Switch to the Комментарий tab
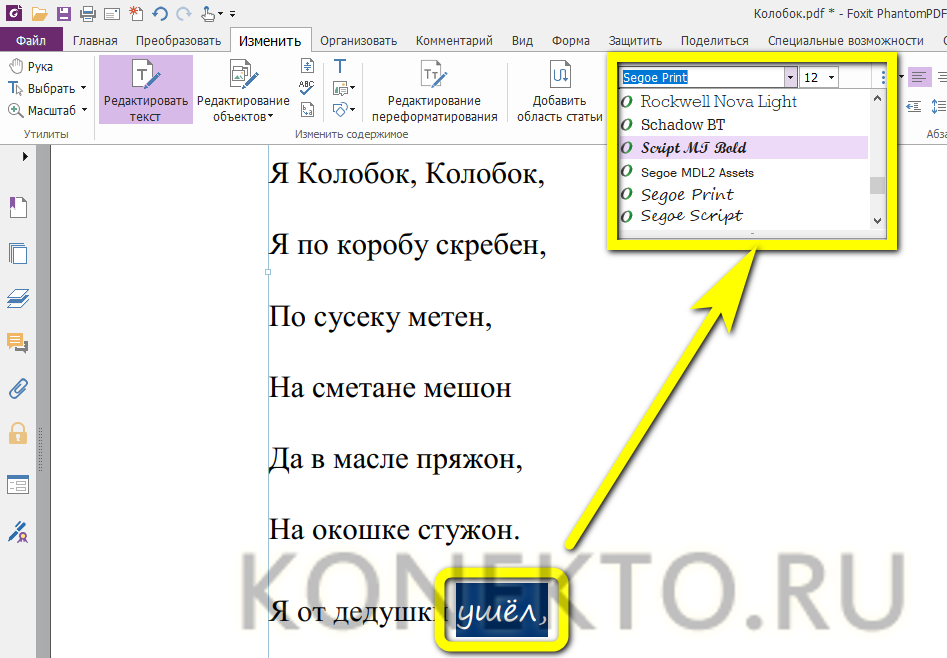This screenshot has height=658, width=947. 454,41
